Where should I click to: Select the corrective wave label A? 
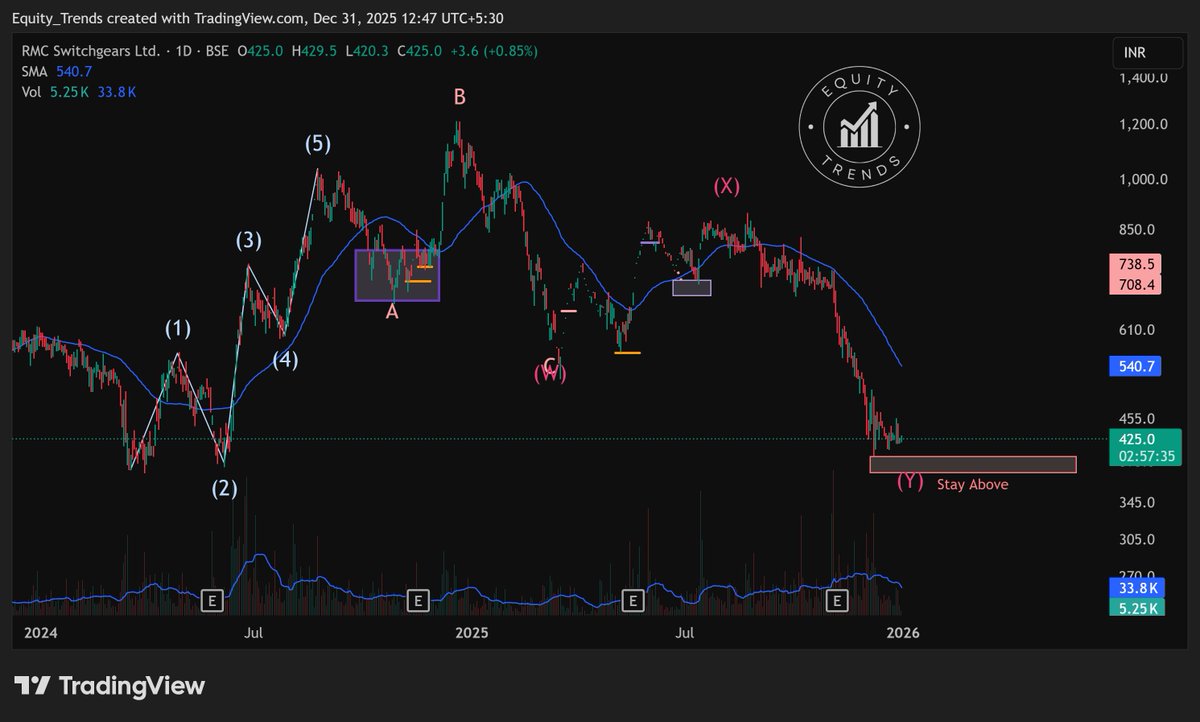click(392, 312)
